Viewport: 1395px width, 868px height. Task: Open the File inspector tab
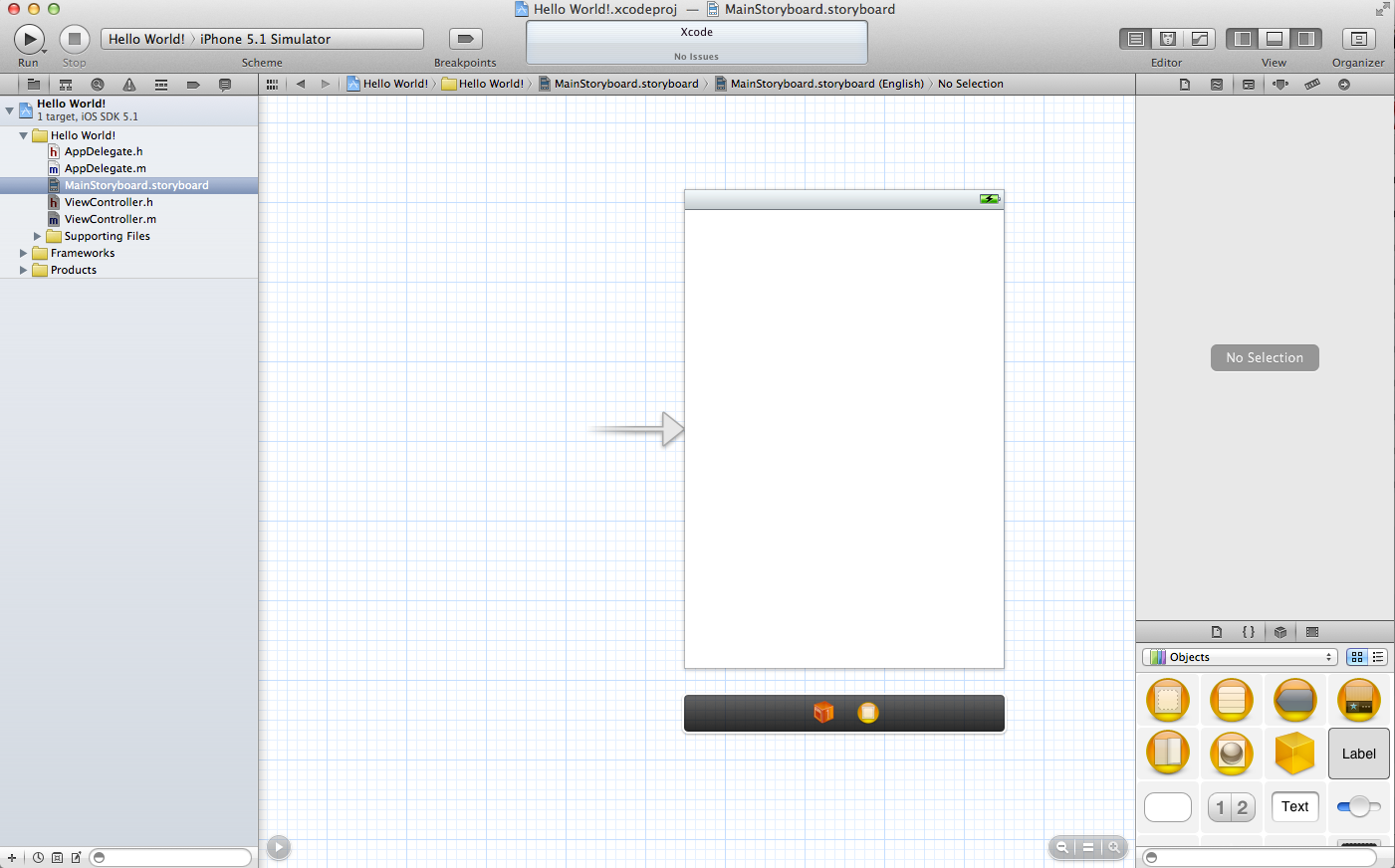click(x=1185, y=85)
